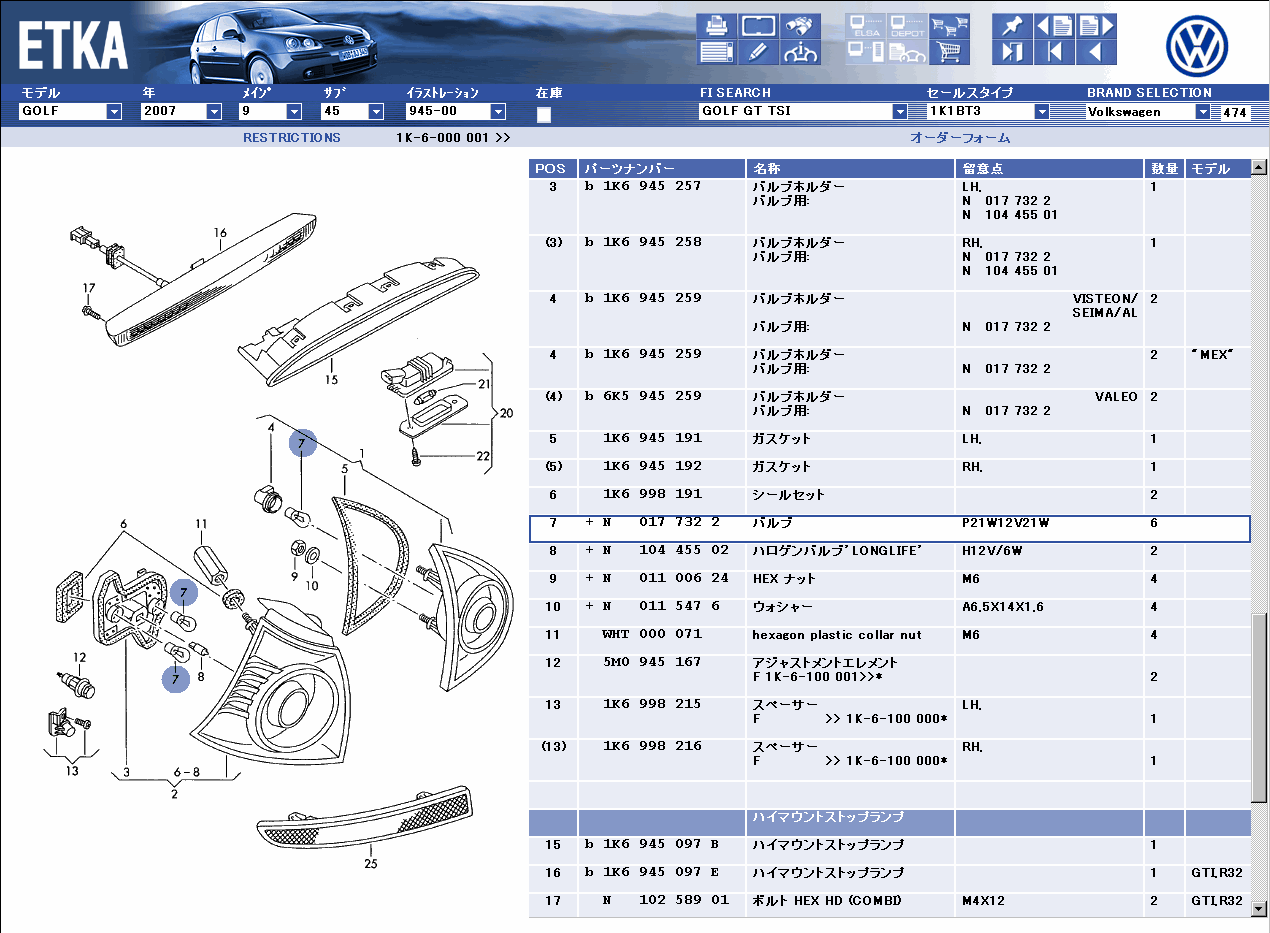Open search with the binoculars icon

801,26
